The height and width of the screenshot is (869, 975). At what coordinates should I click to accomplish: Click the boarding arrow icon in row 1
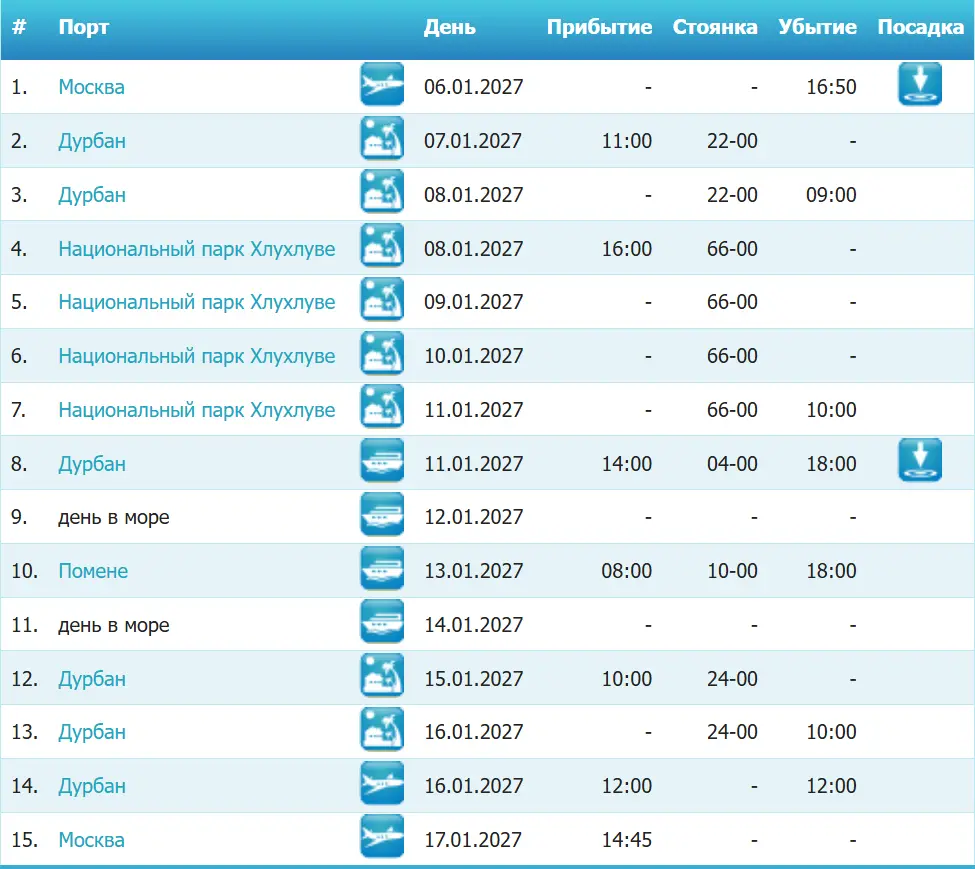coord(920,84)
